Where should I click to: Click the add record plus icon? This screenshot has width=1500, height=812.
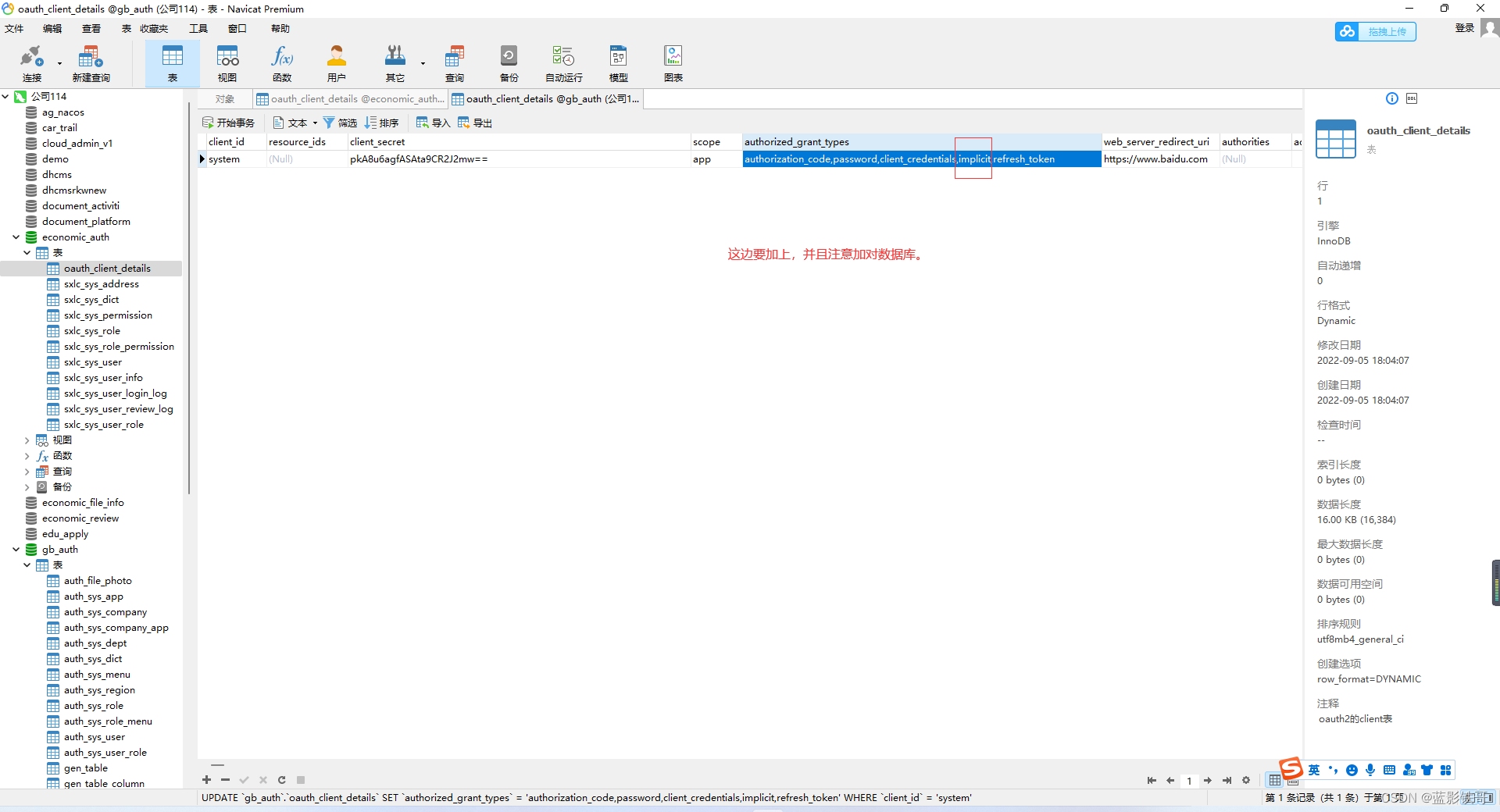click(206, 779)
